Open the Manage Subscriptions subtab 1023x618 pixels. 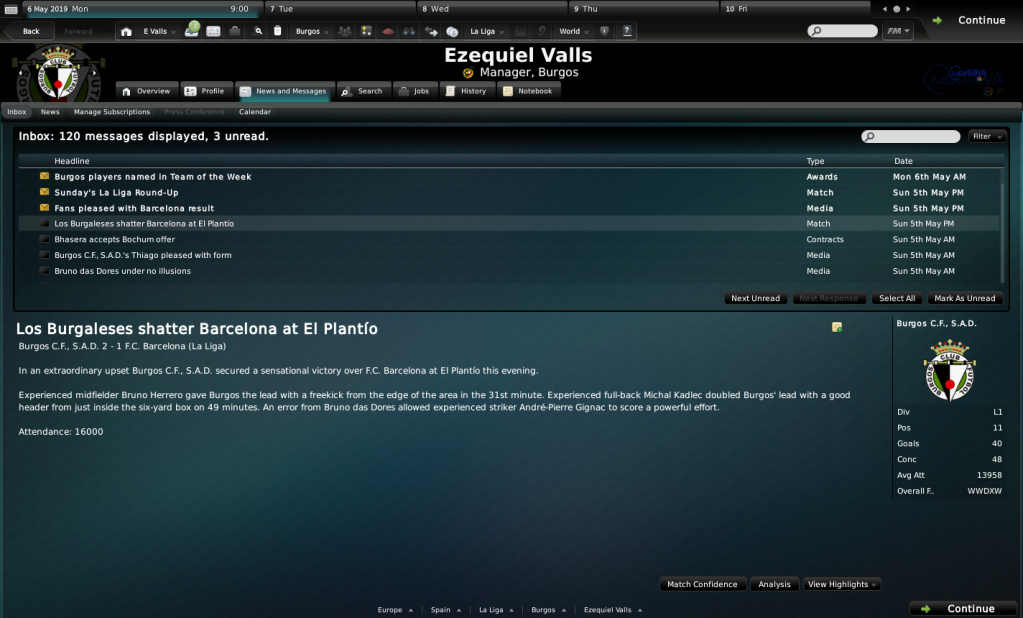point(112,112)
